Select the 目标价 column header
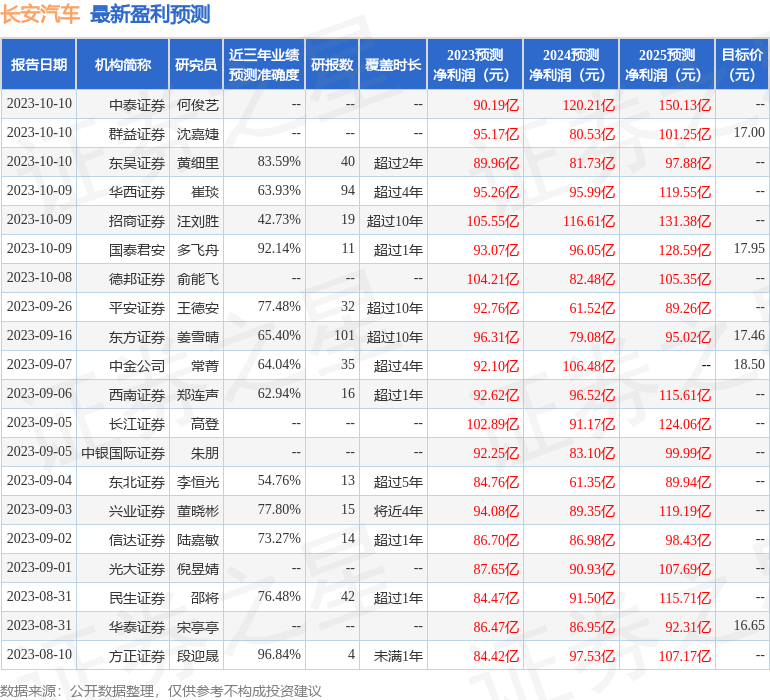The height and width of the screenshot is (700, 770). (x=742, y=64)
